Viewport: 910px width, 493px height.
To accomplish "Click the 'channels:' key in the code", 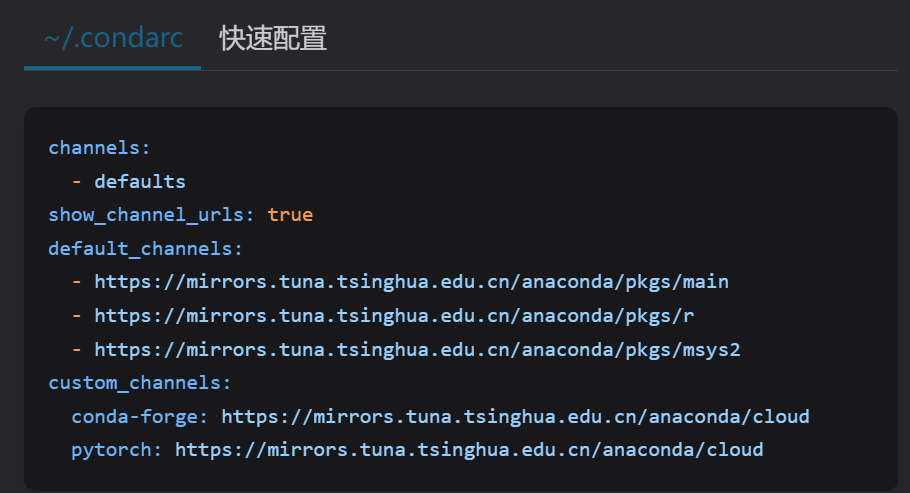I will click(99, 148).
